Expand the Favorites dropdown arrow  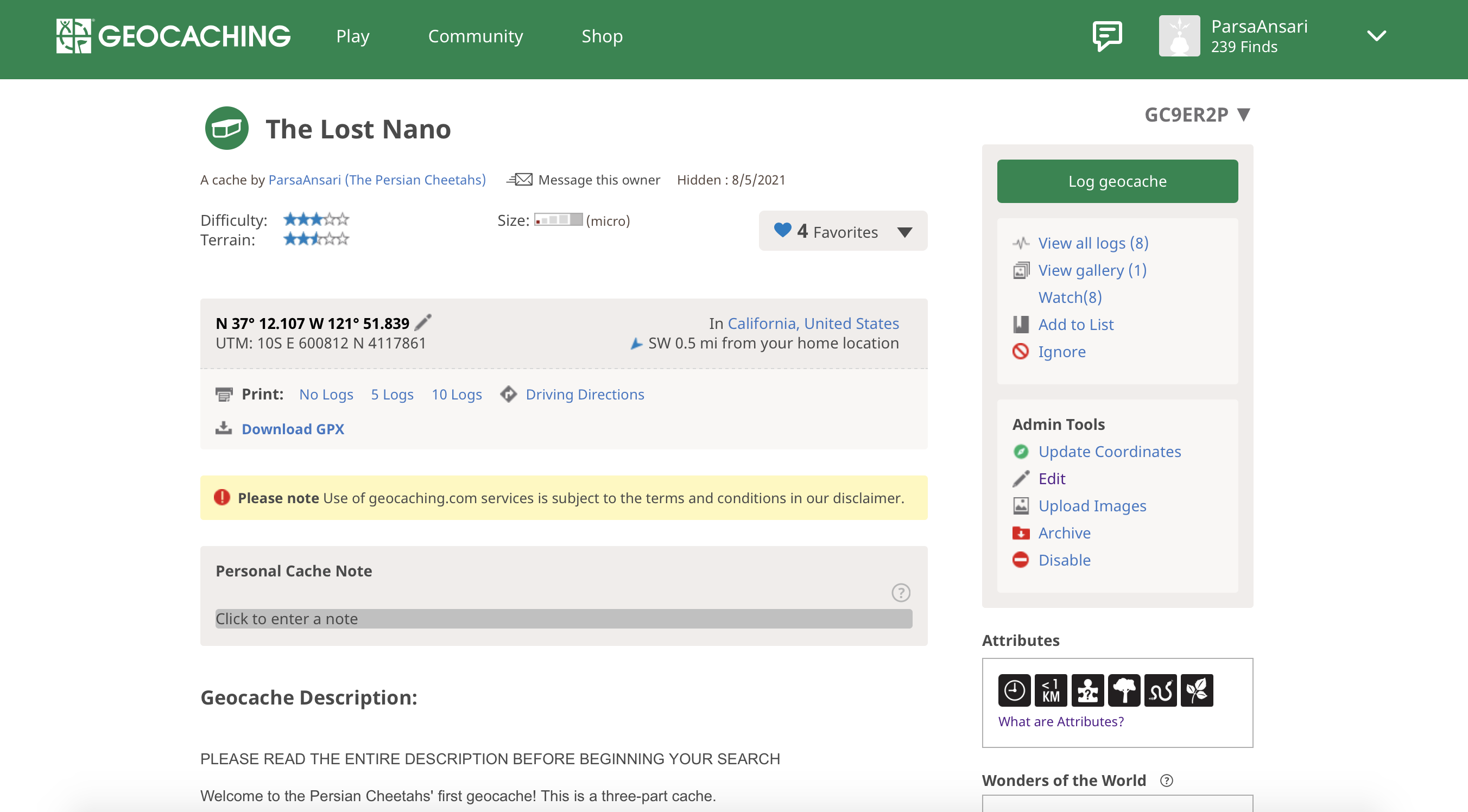[x=904, y=232]
